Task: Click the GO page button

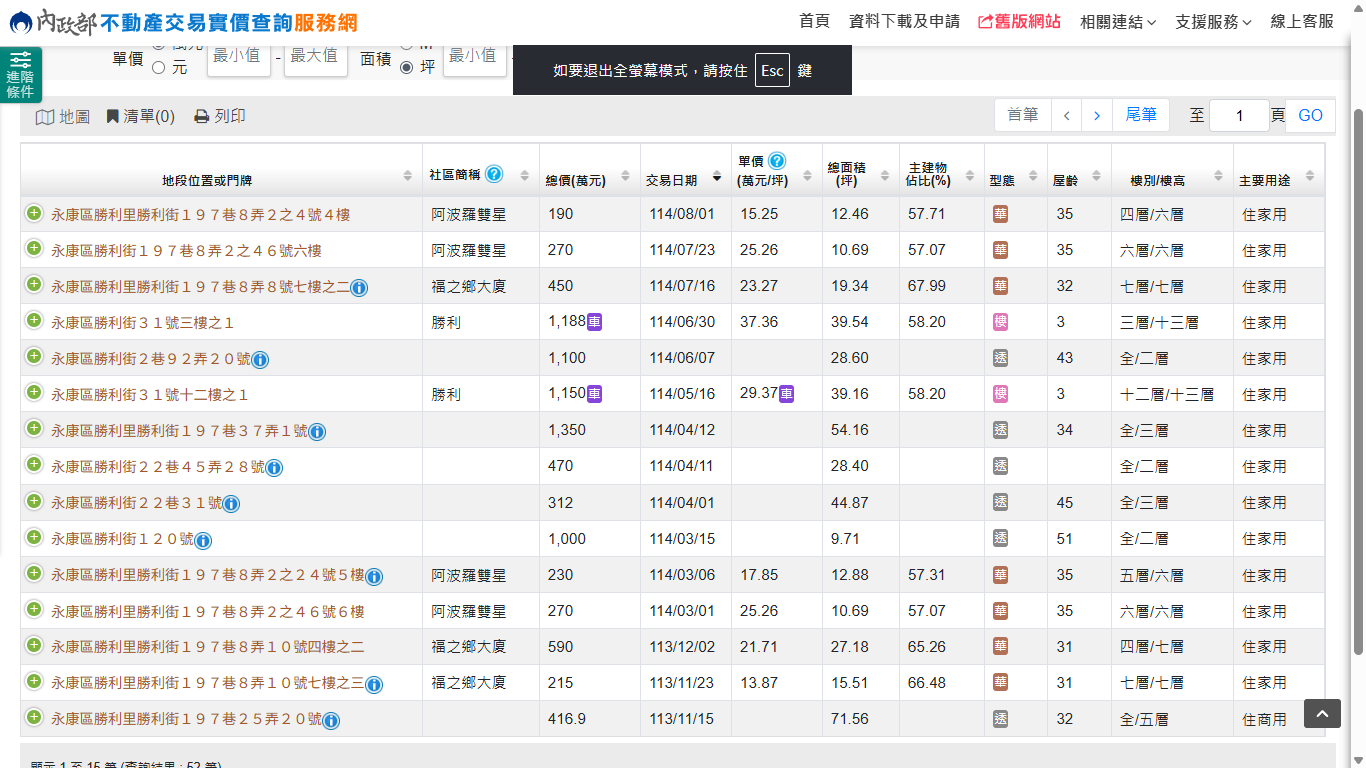Action: (x=1310, y=115)
